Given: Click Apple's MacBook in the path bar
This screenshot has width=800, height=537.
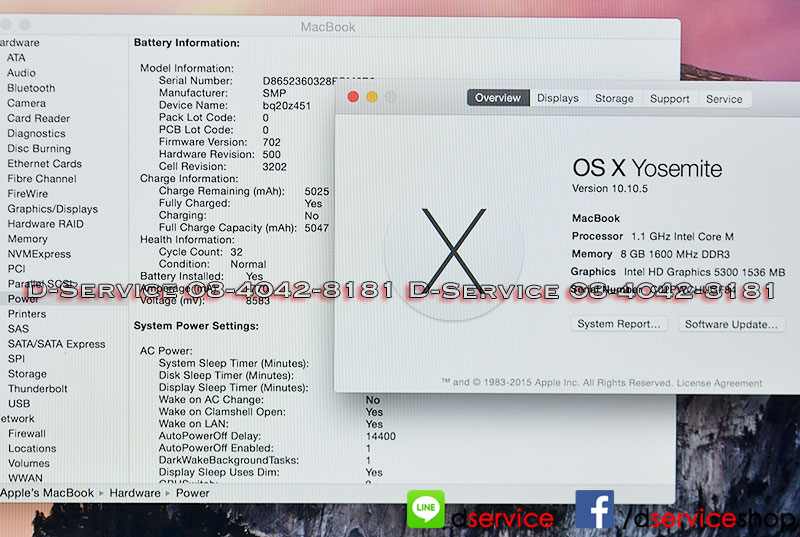Looking at the screenshot, I should pos(46,493).
